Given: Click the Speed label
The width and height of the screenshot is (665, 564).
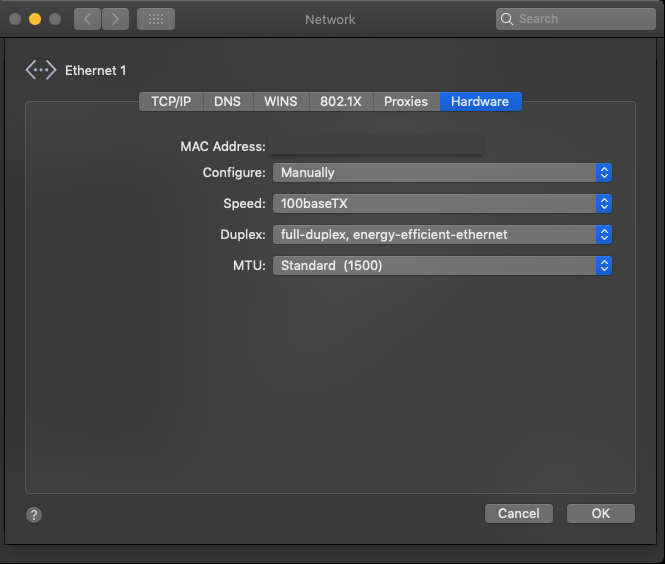Looking at the screenshot, I should click(245, 204).
